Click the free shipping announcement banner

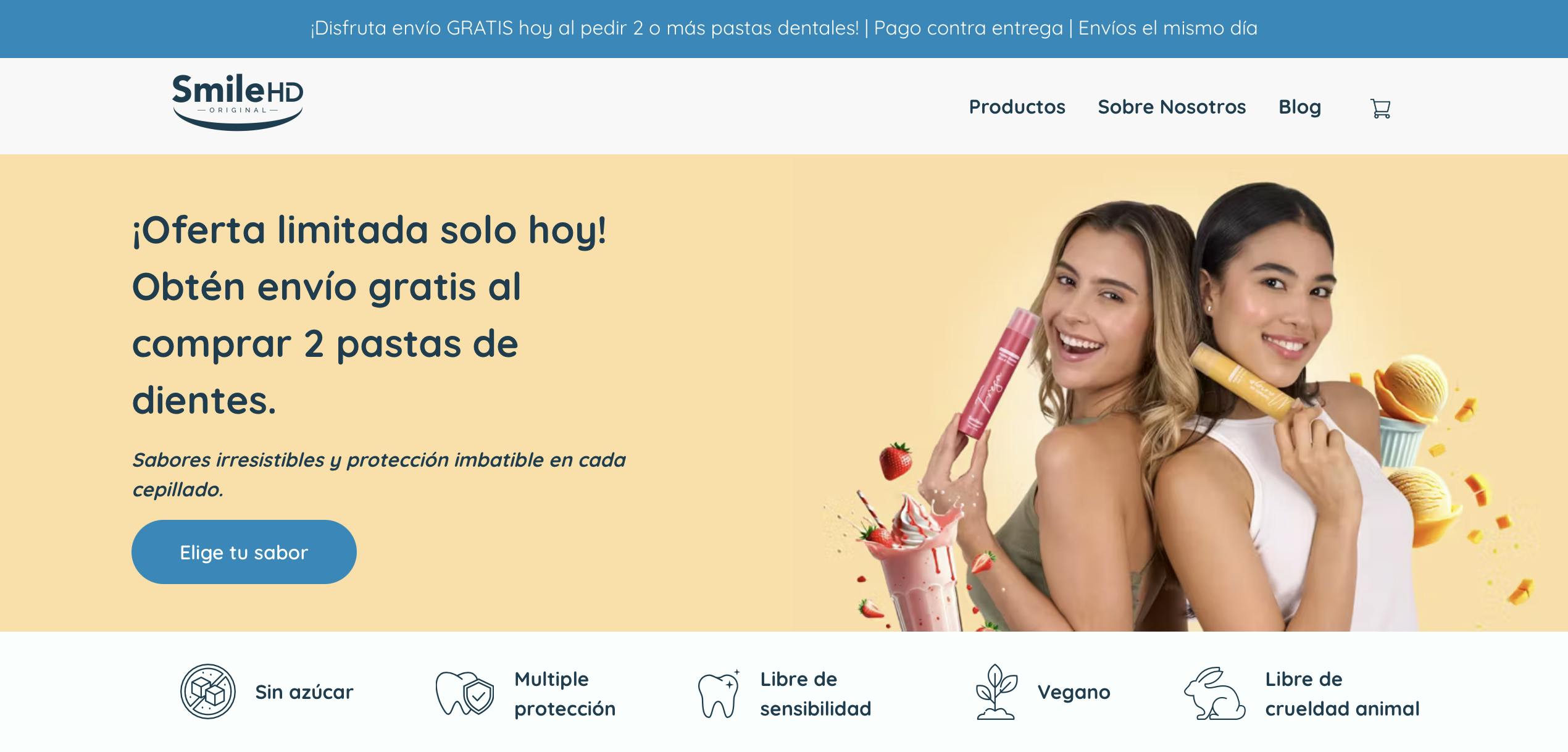tap(784, 28)
